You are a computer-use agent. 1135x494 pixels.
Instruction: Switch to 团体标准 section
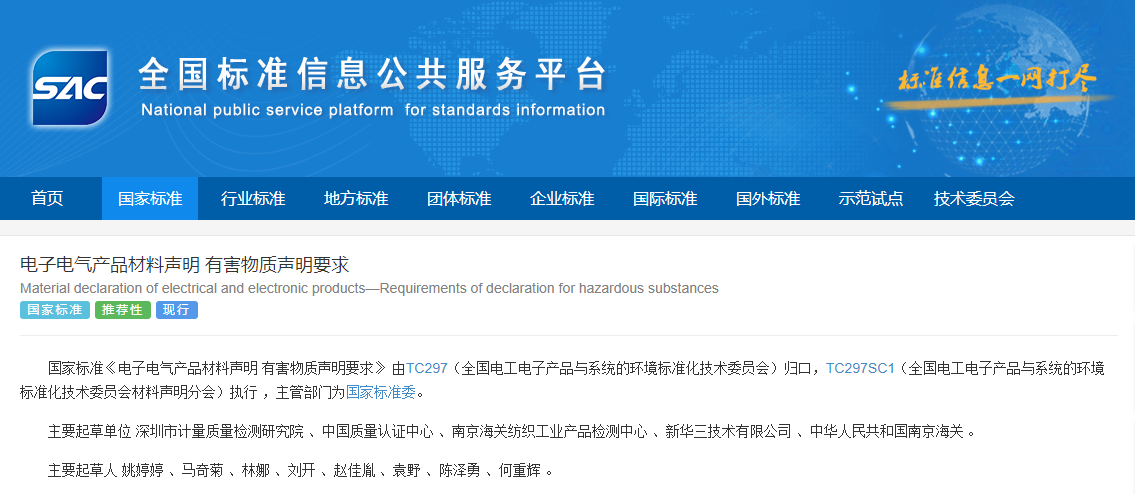click(459, 198)
